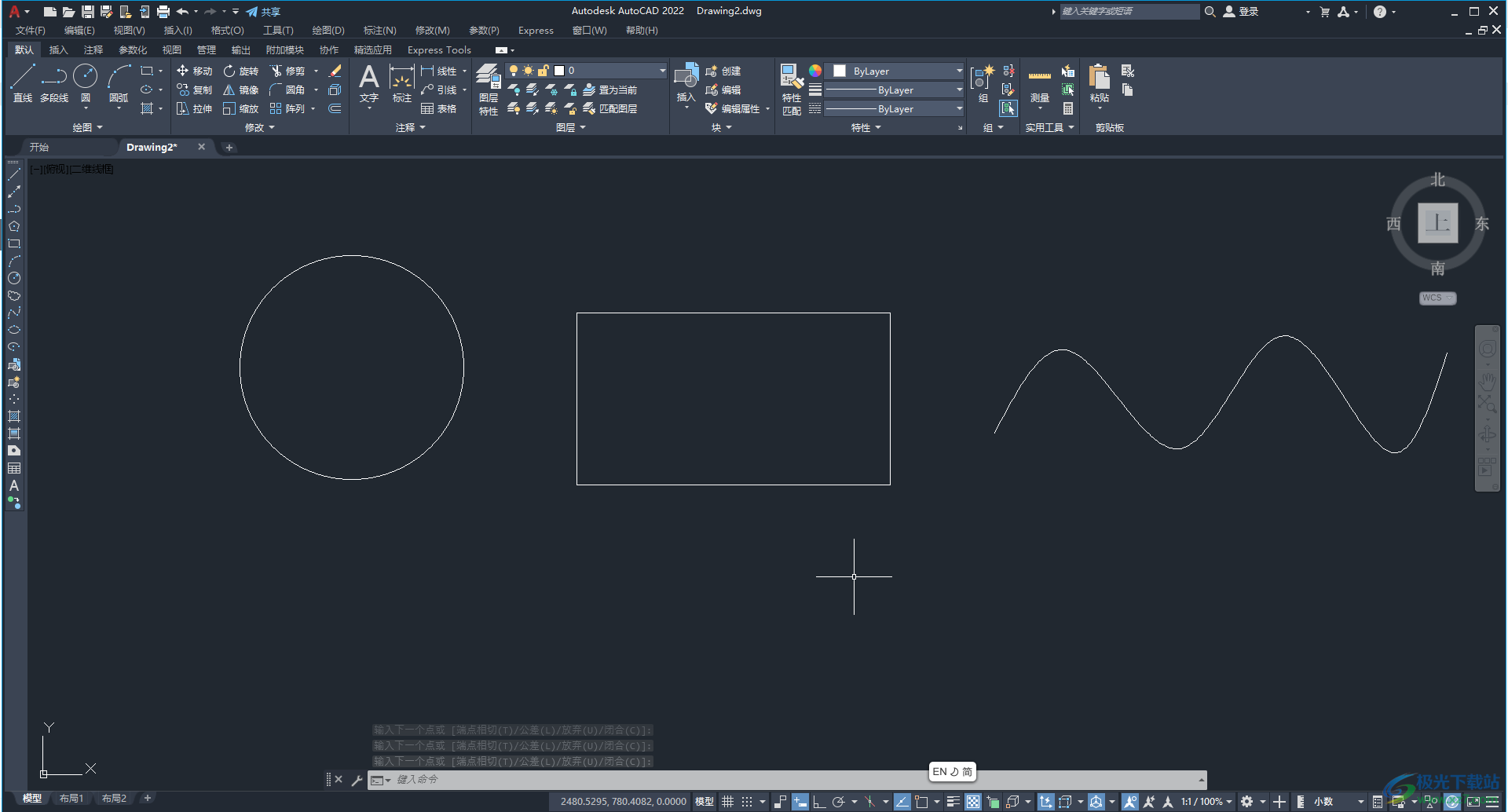This screenshot has height=812, width=1508.
Task: Click the object color wheel icon
Action: pos(815,71)
